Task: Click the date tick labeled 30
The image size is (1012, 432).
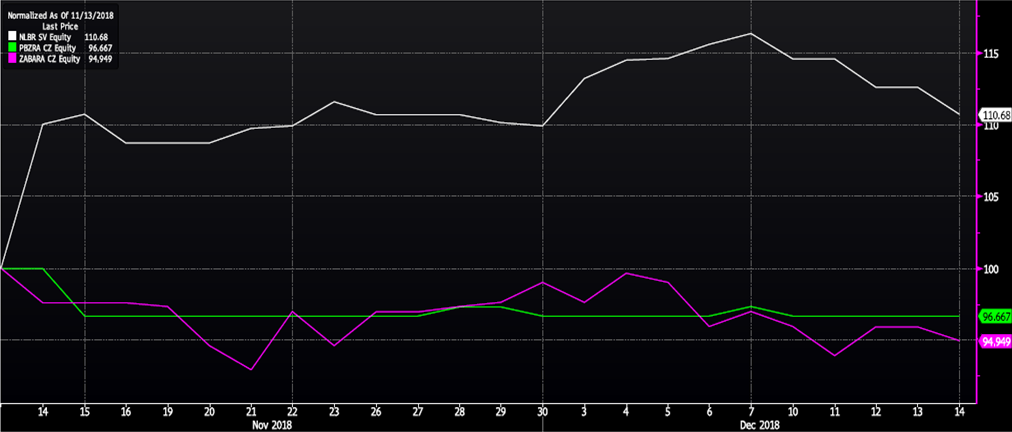Action: point(541,411)
